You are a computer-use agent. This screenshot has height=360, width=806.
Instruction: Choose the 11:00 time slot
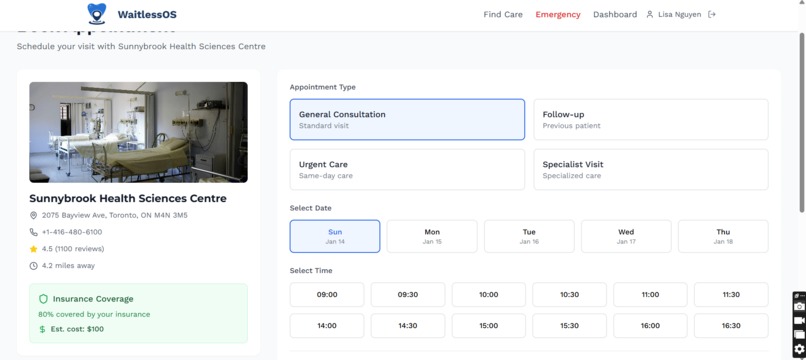click(650, 295)
